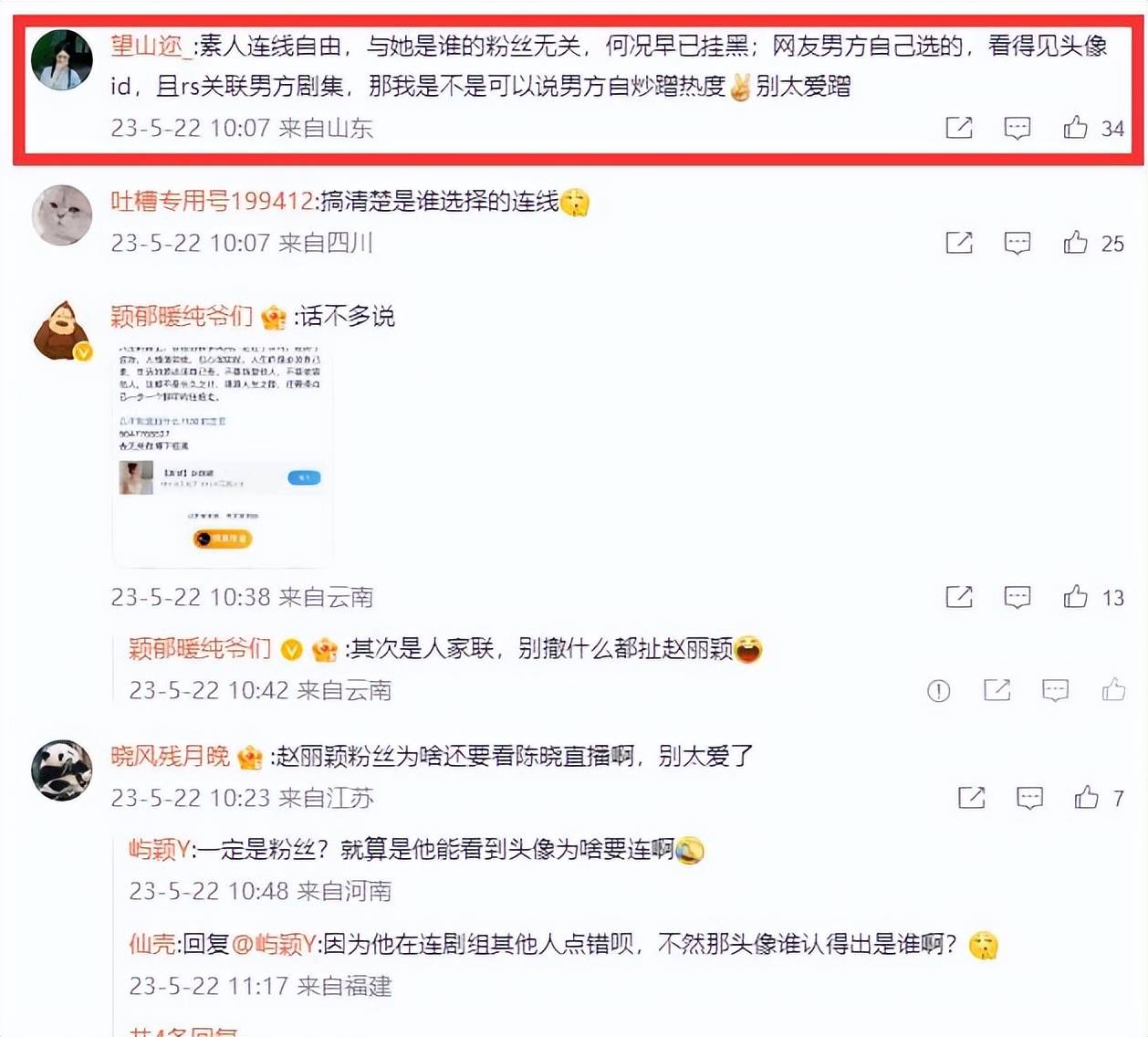
Task: Open 仙壳 username in the reply thread
Action: point(151,944)
